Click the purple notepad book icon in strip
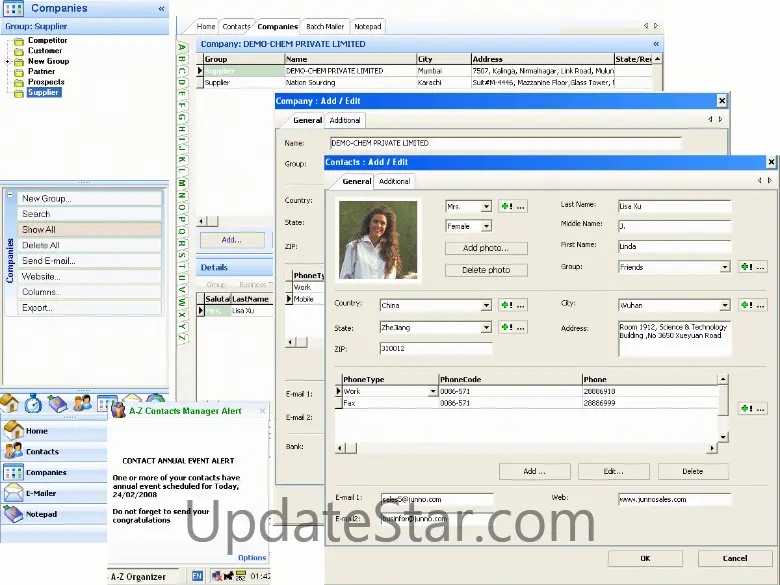This screenshot has width=780, height=585. click(57, 403)
